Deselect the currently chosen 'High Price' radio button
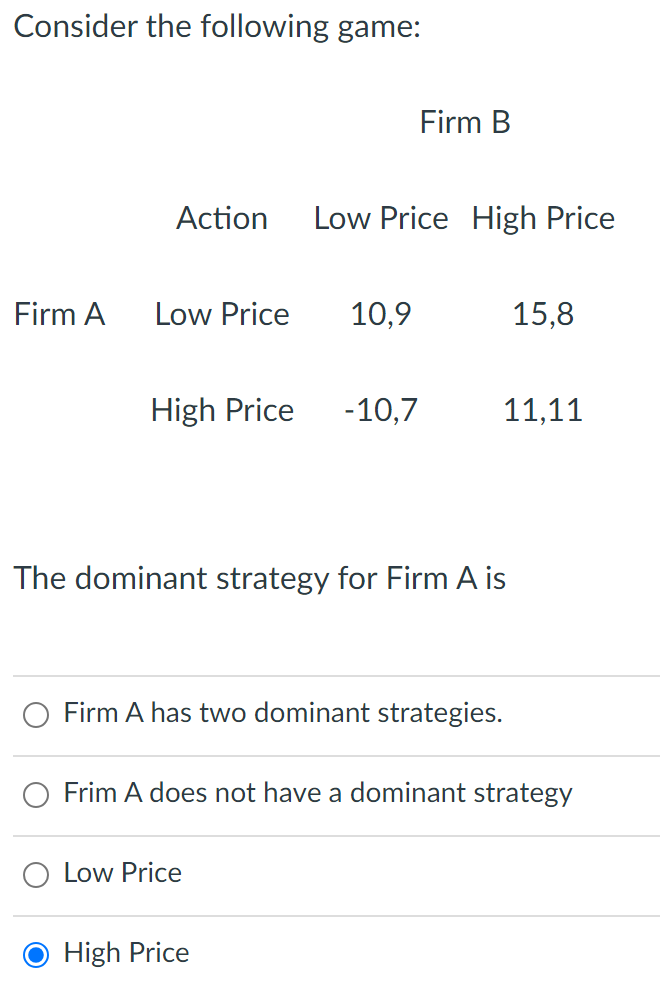This screenshot has height=998, width=660. [36, 955]
